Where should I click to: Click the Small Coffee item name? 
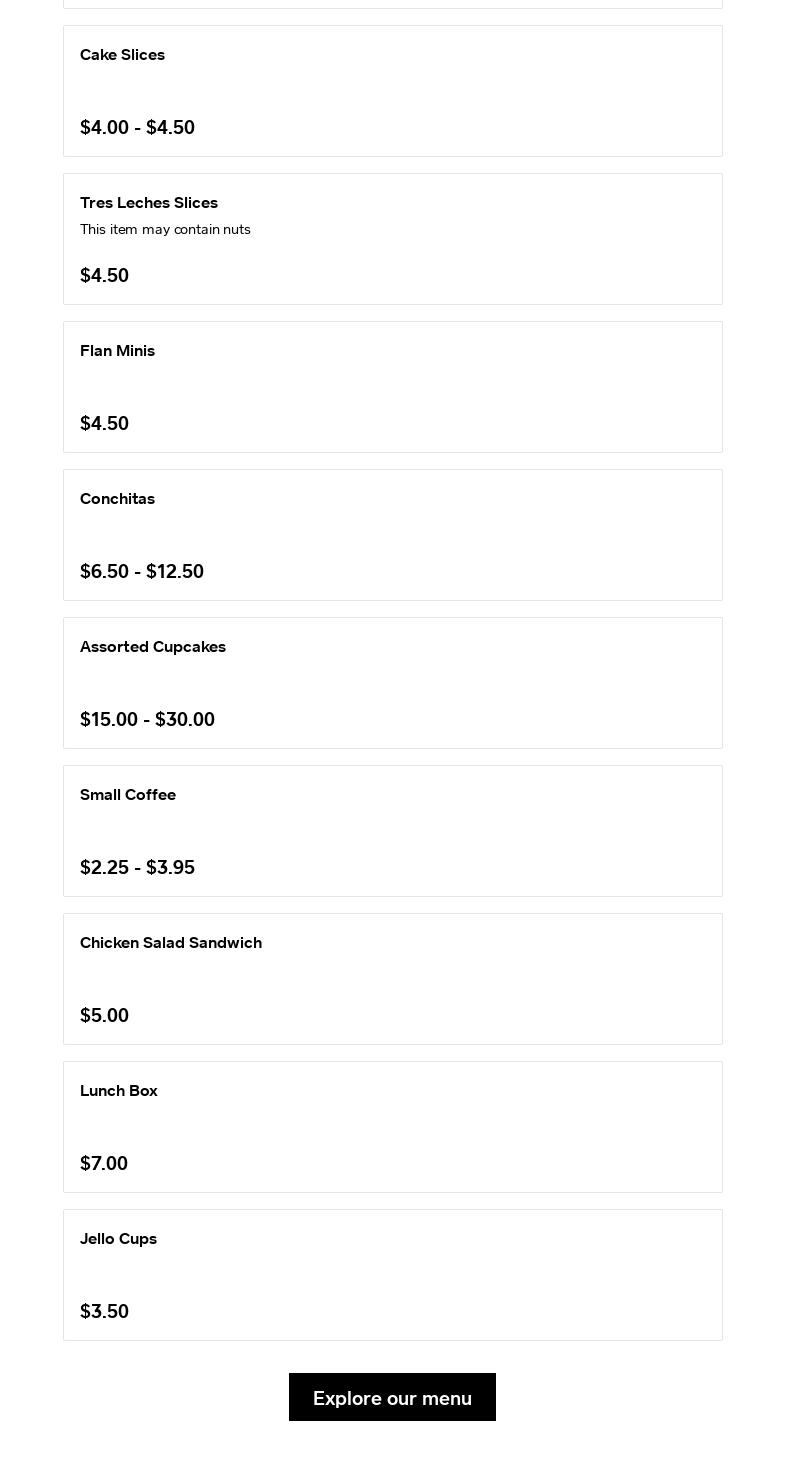coord(128,795)
